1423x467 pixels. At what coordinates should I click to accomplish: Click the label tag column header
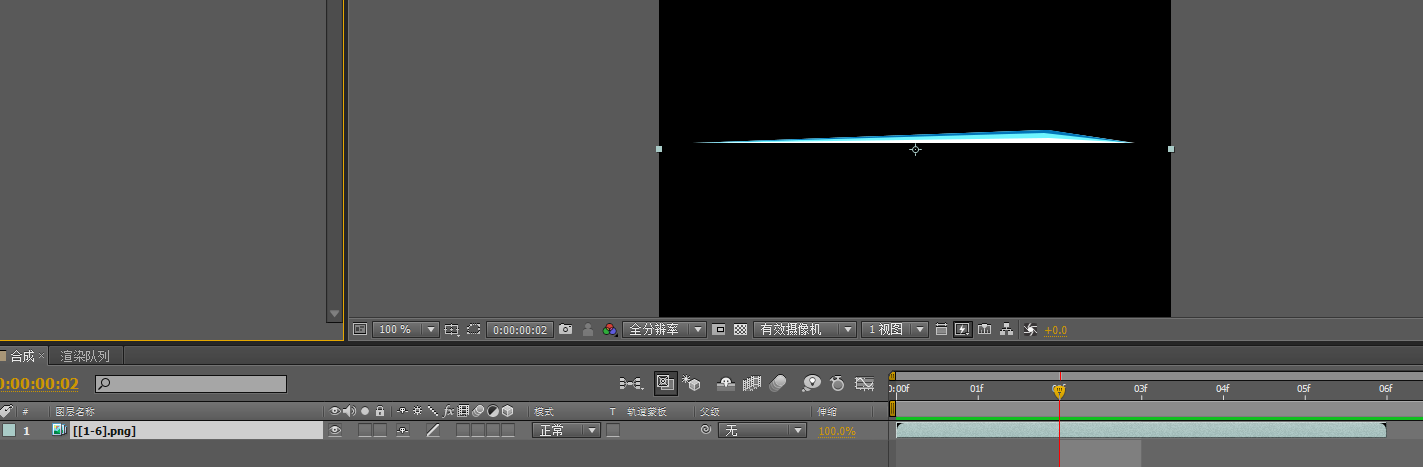tap(6, 411)
